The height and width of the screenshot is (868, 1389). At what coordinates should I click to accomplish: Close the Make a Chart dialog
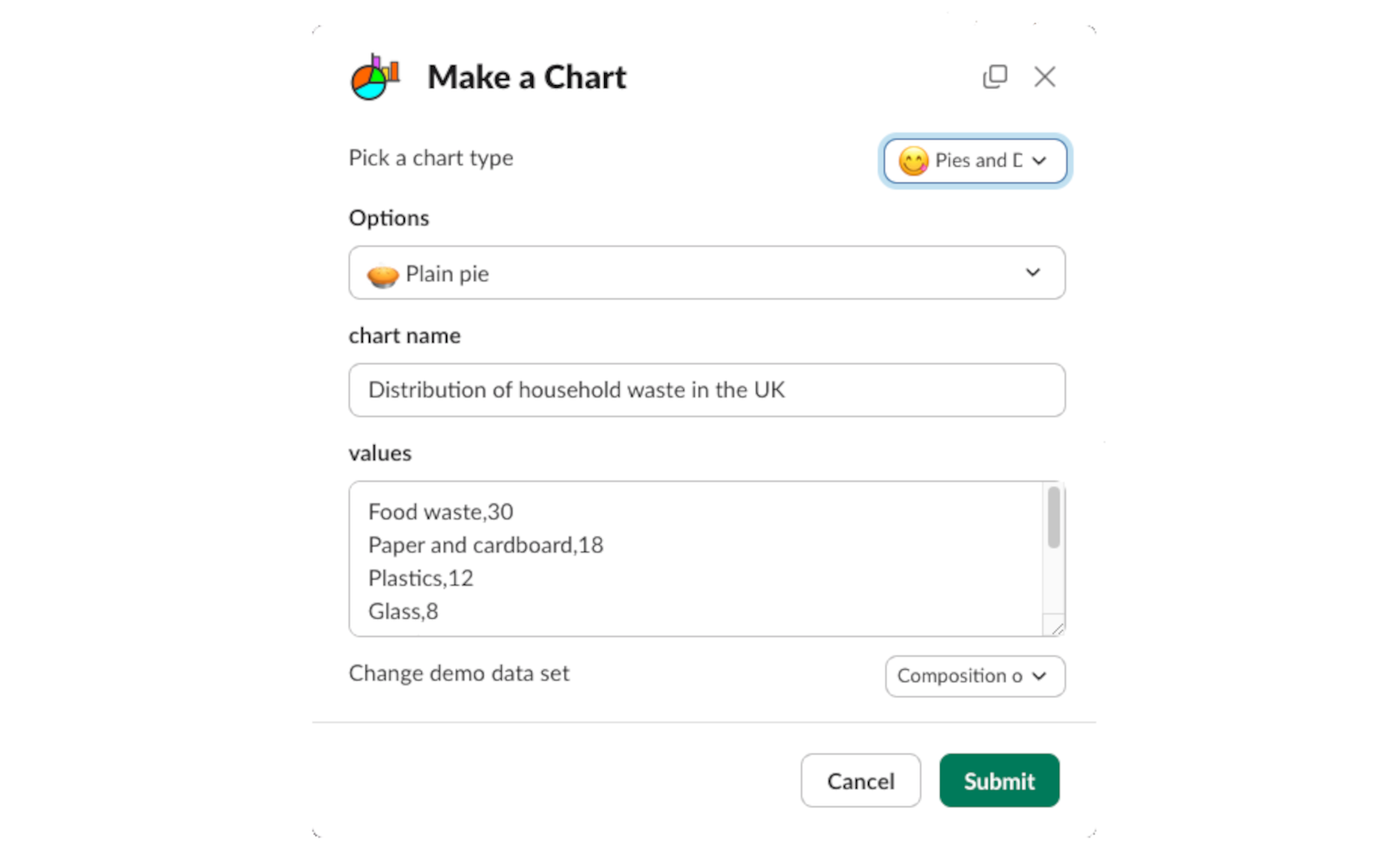click(1044, 76)
